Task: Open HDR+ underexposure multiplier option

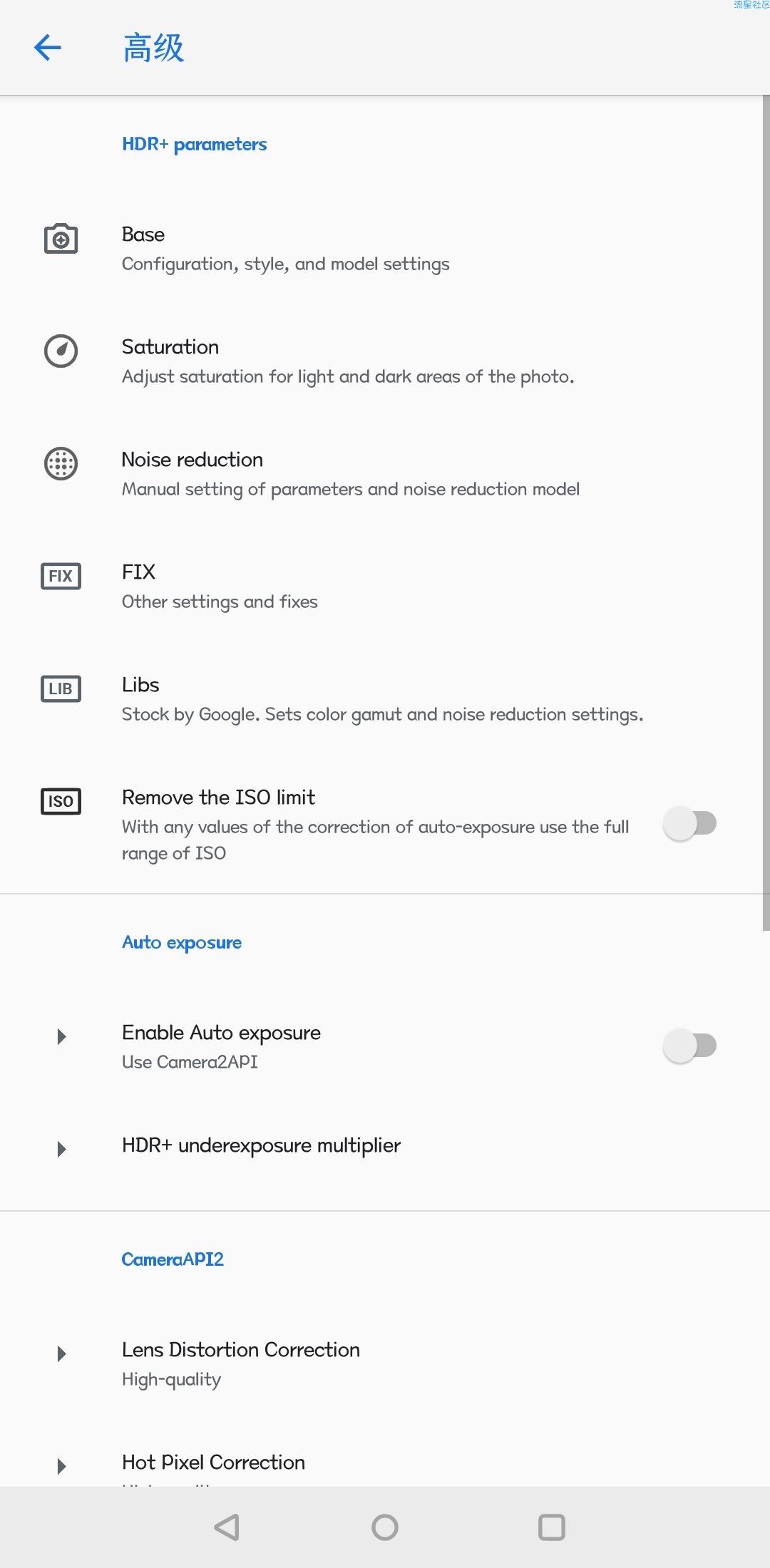Action: point(385,1146)
